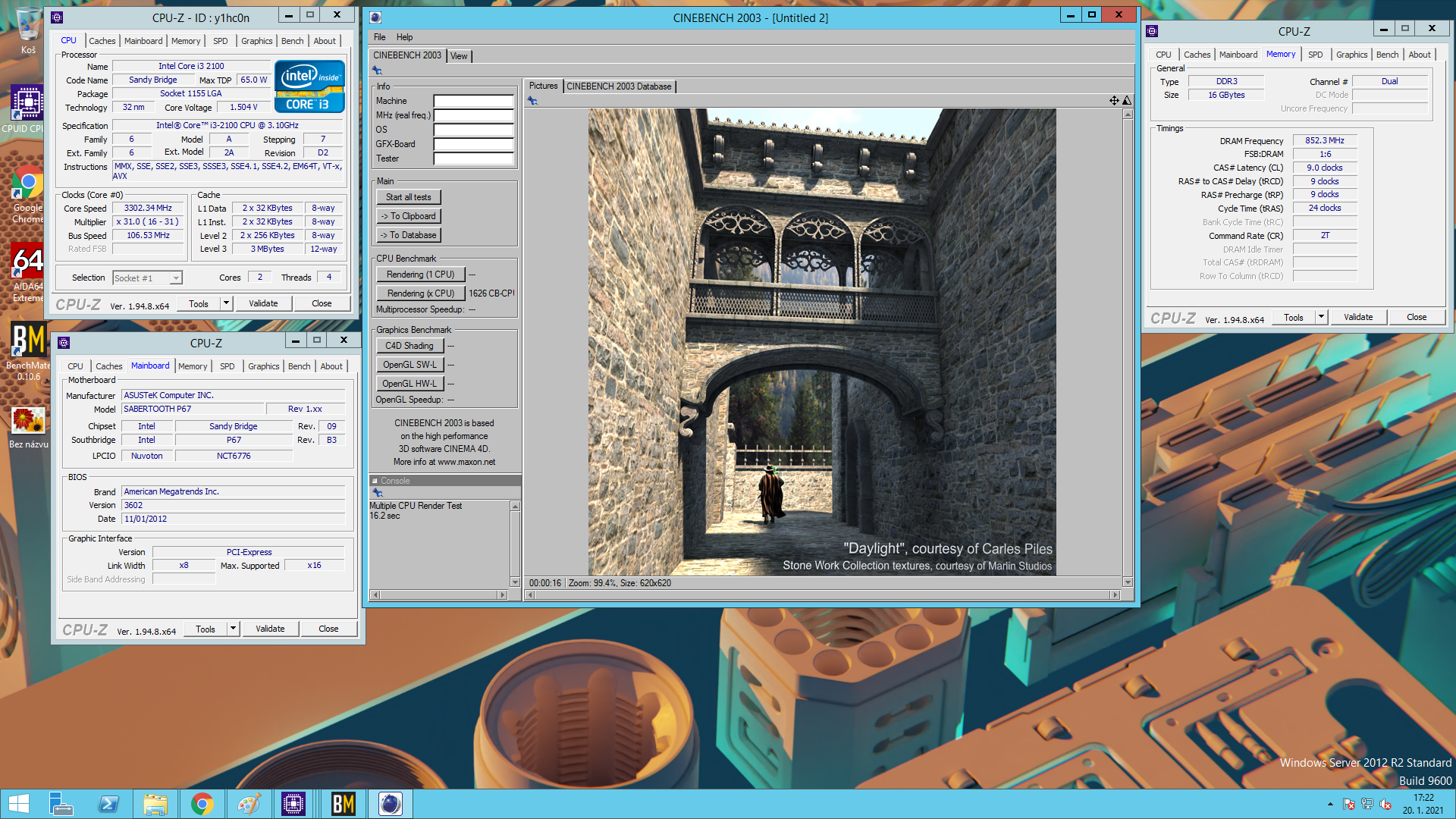Switch to the CINEBENCH taskbar icon
The height and width of the screenshot is (819, 1456).
click(390, 804)
